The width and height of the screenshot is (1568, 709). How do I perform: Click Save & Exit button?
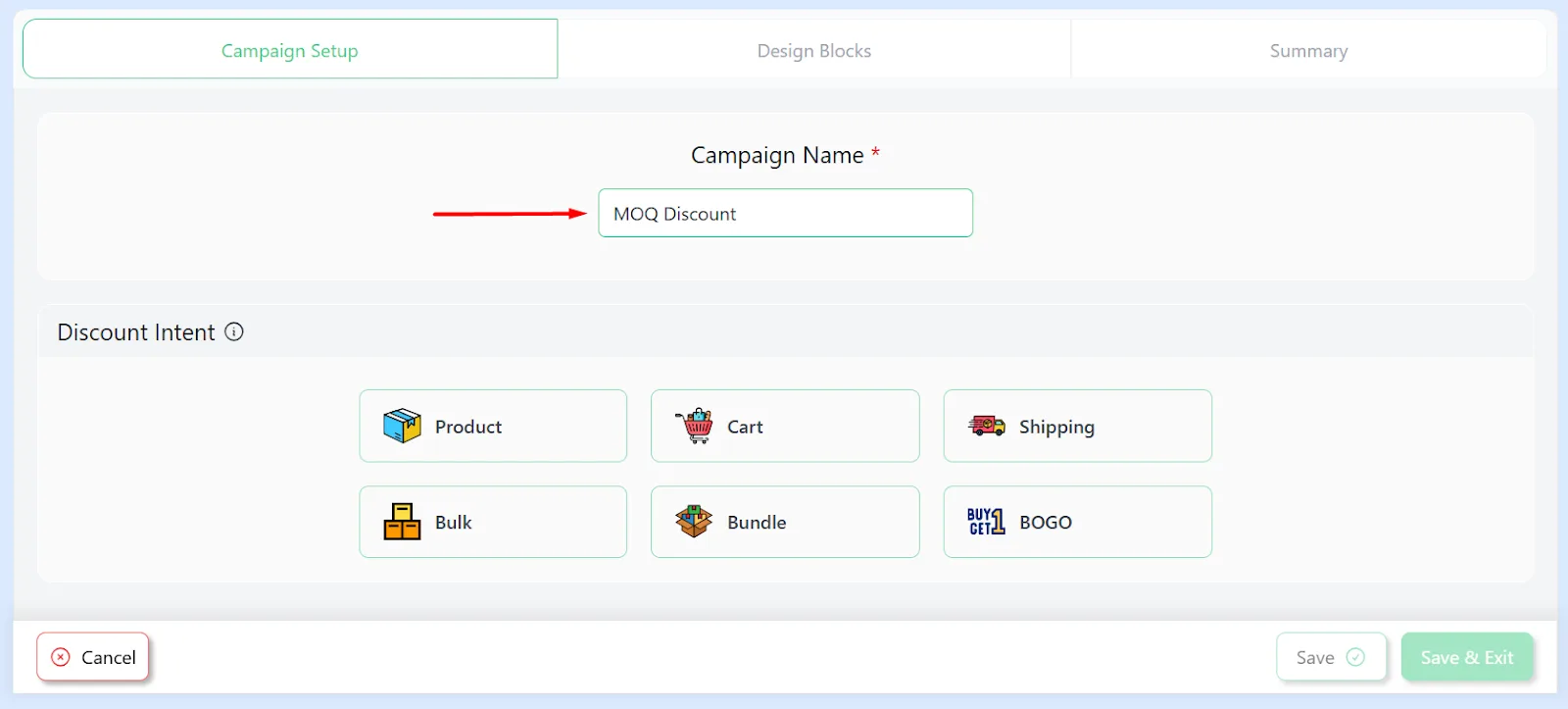1467,657
